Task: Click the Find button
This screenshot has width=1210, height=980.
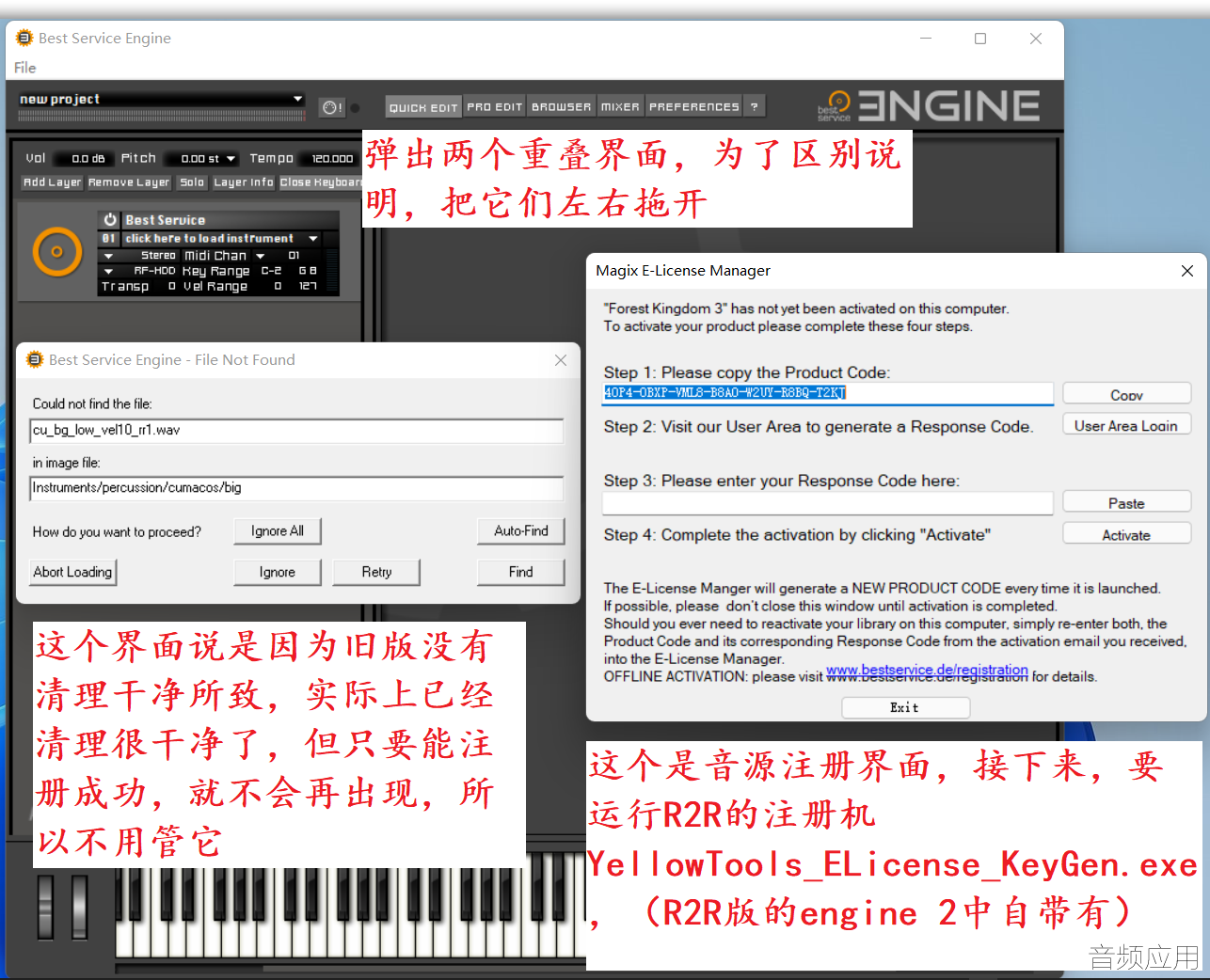Action: click(521, 572)
